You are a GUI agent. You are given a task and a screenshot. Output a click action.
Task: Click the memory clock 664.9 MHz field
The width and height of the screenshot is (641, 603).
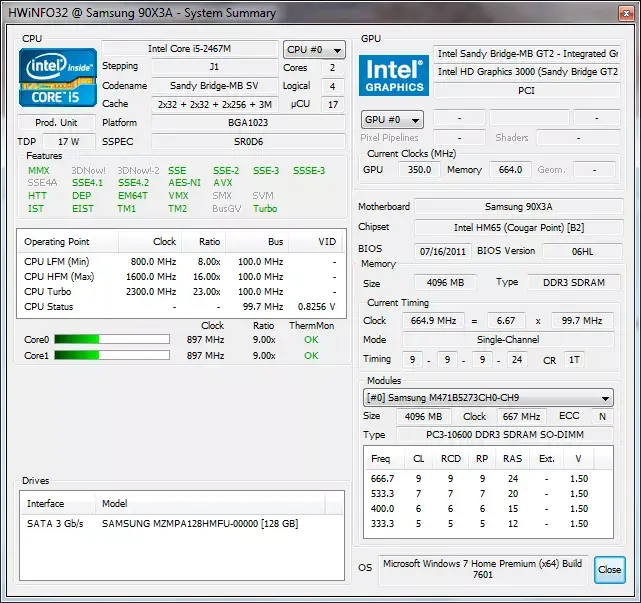tap(433, 321)
